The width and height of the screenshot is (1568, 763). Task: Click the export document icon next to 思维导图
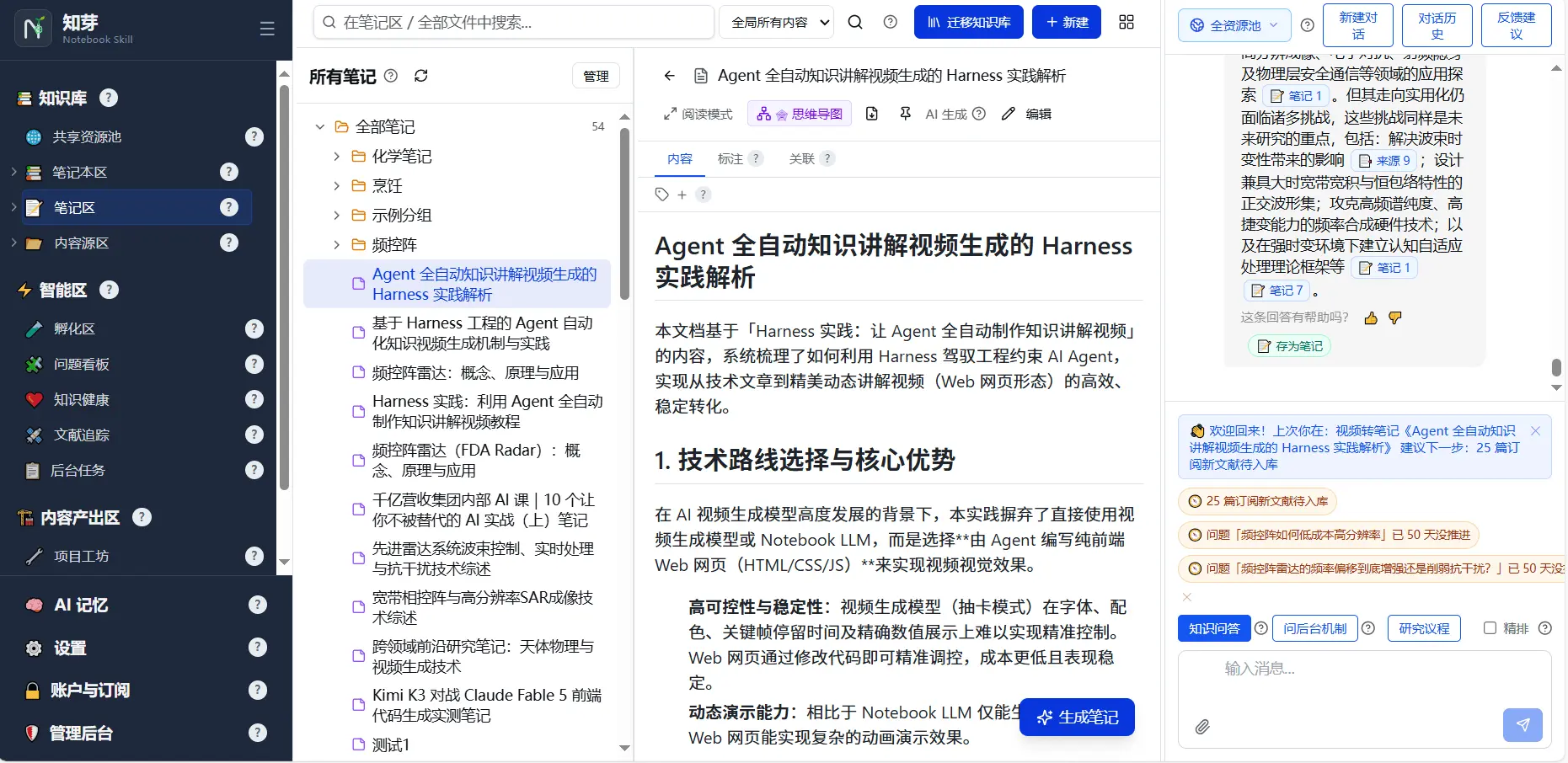[872, 114]
